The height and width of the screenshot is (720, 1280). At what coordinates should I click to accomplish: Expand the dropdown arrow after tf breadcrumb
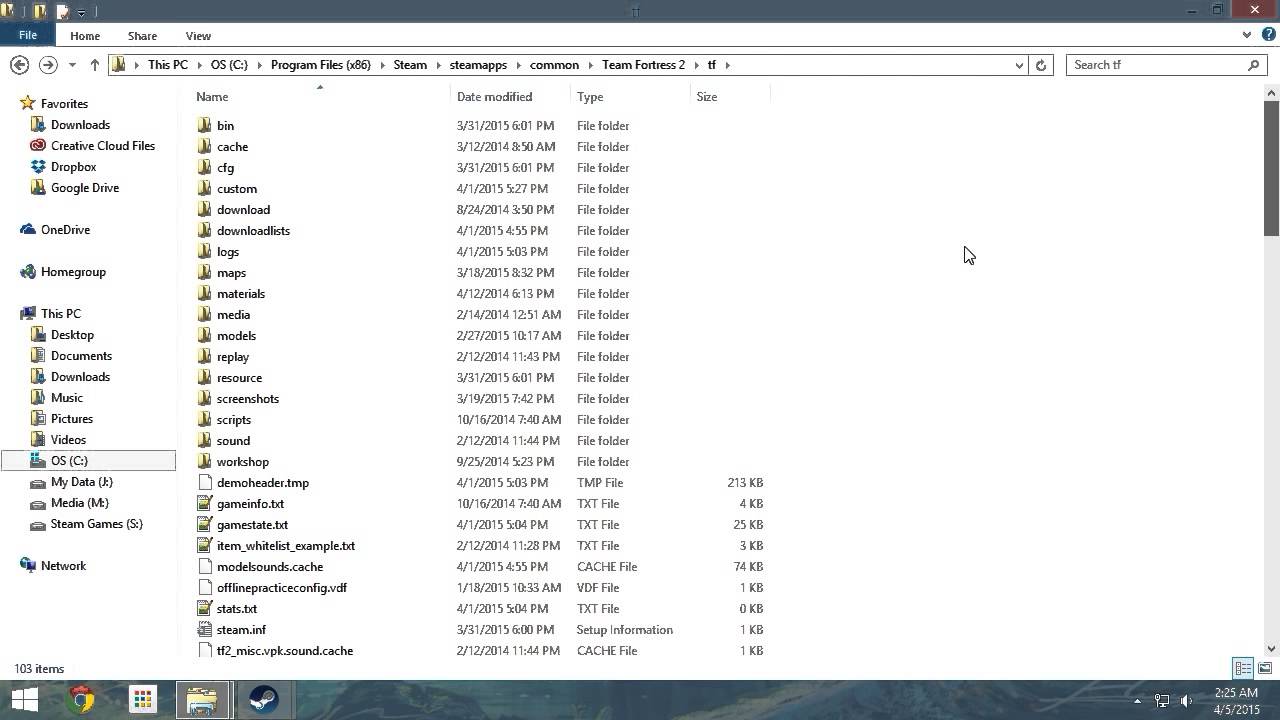pyautogui.click(x=727, y=65)
